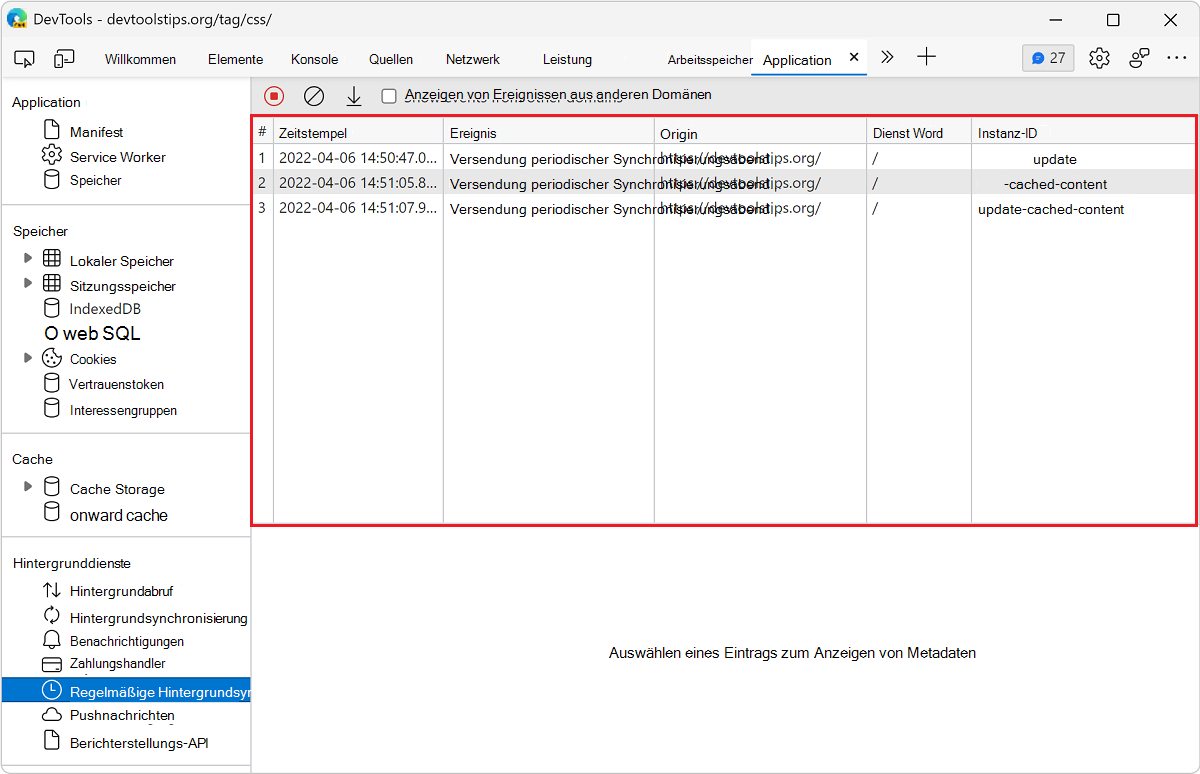
Task: Click the Instanz-ID column header
Action: (x=1083, y=133)
